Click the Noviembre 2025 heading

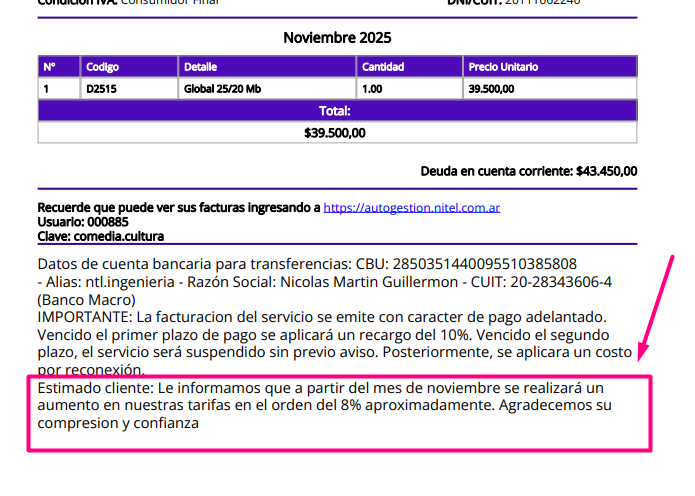(337, 38)
